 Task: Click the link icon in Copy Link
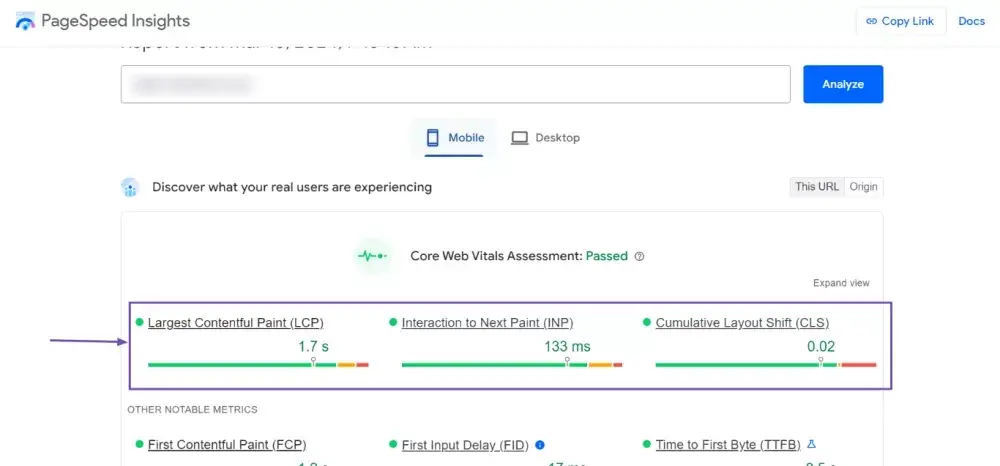click(871, 21)
